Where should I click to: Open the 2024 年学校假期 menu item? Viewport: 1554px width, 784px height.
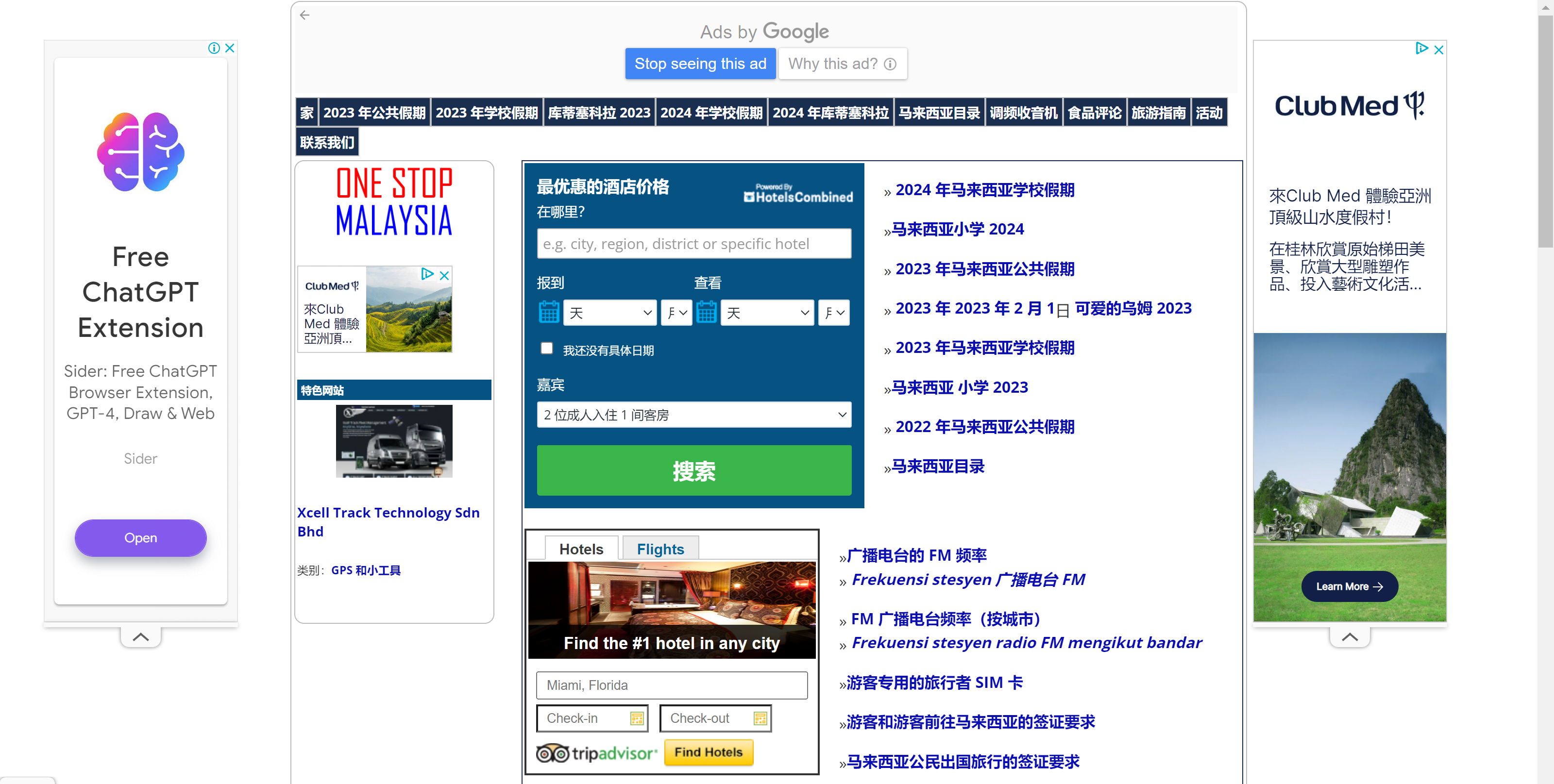(711, 113)
